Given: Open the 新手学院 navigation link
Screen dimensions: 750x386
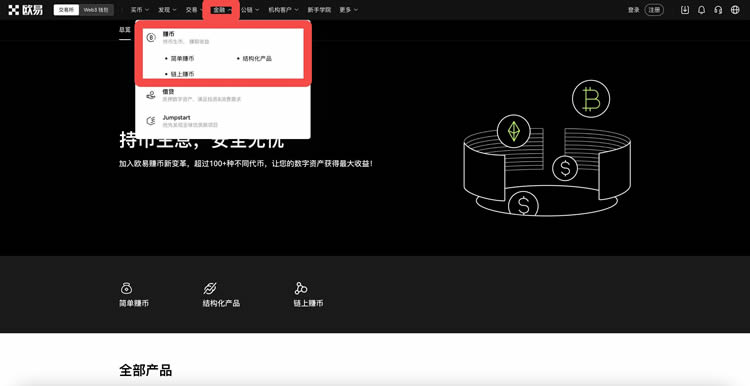Looking at the screenshot, I should pyautogui.click(x=319, y=10).
